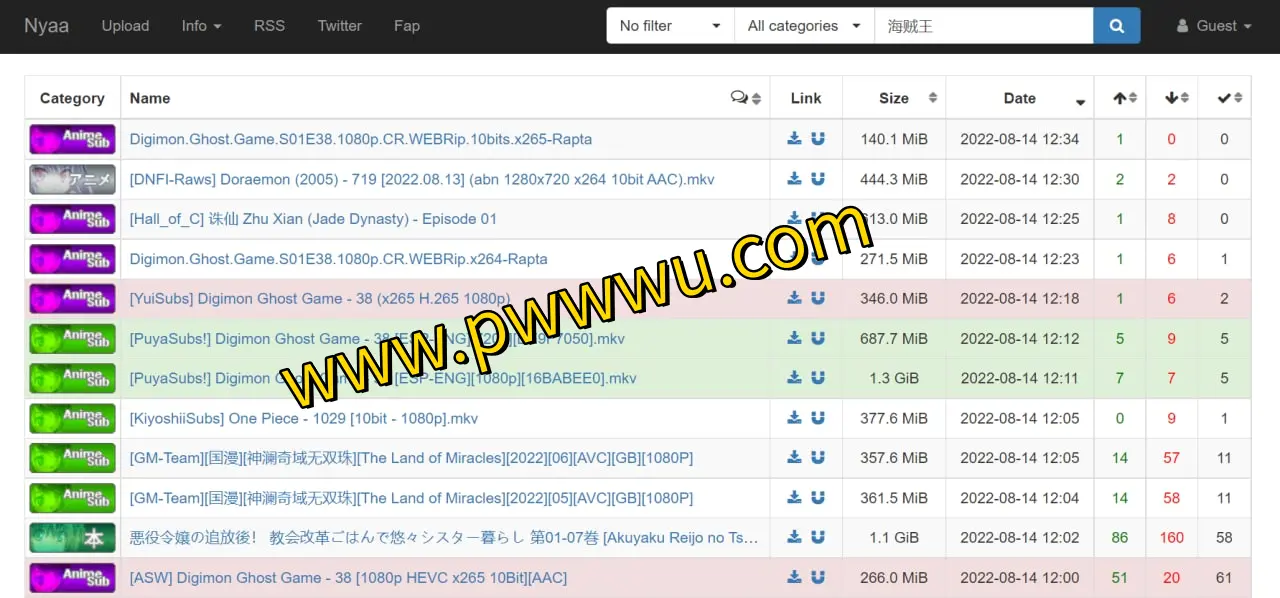Viewport: 1280px width, 598px height.
Task: Expand the All categories dropdown
Action: 804,26
